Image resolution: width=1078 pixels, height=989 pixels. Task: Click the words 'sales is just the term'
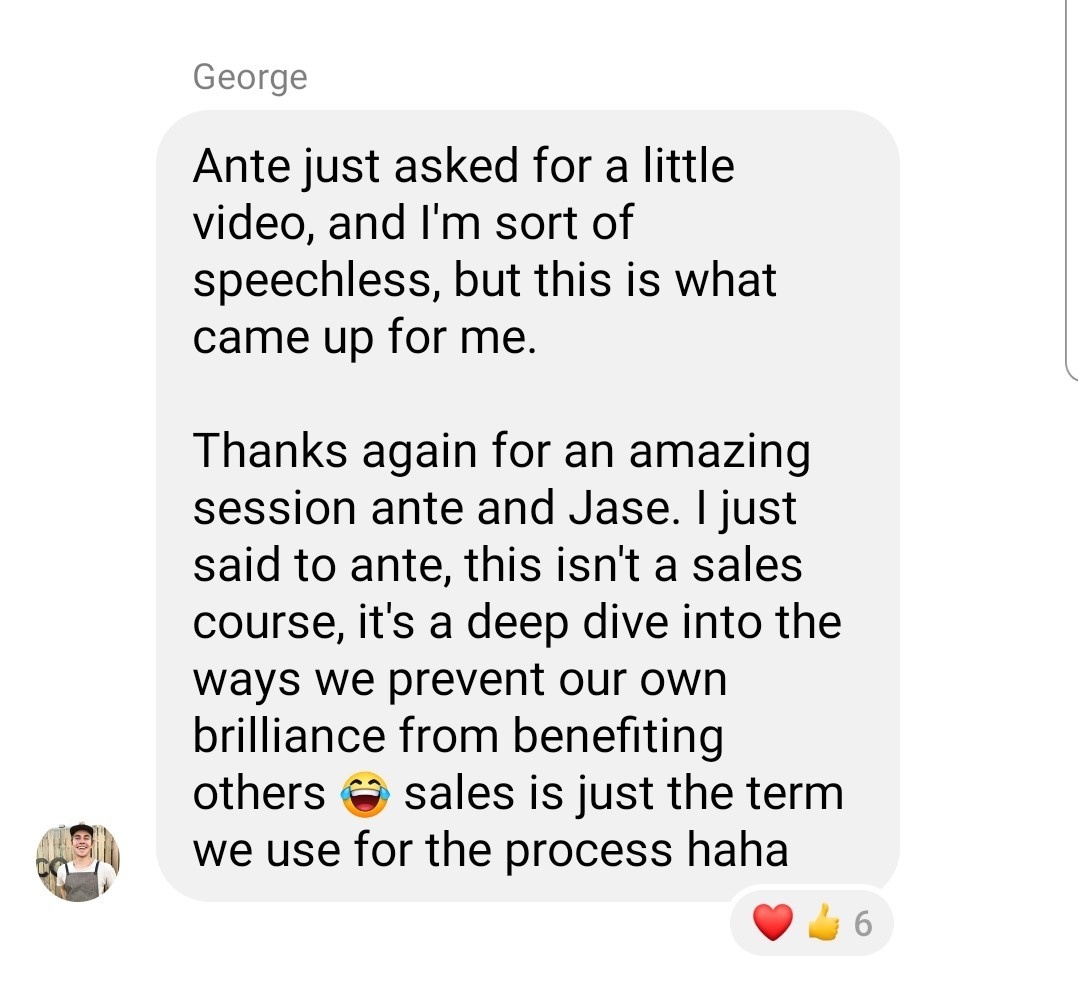pyautogui.click(x=624, y=793)
